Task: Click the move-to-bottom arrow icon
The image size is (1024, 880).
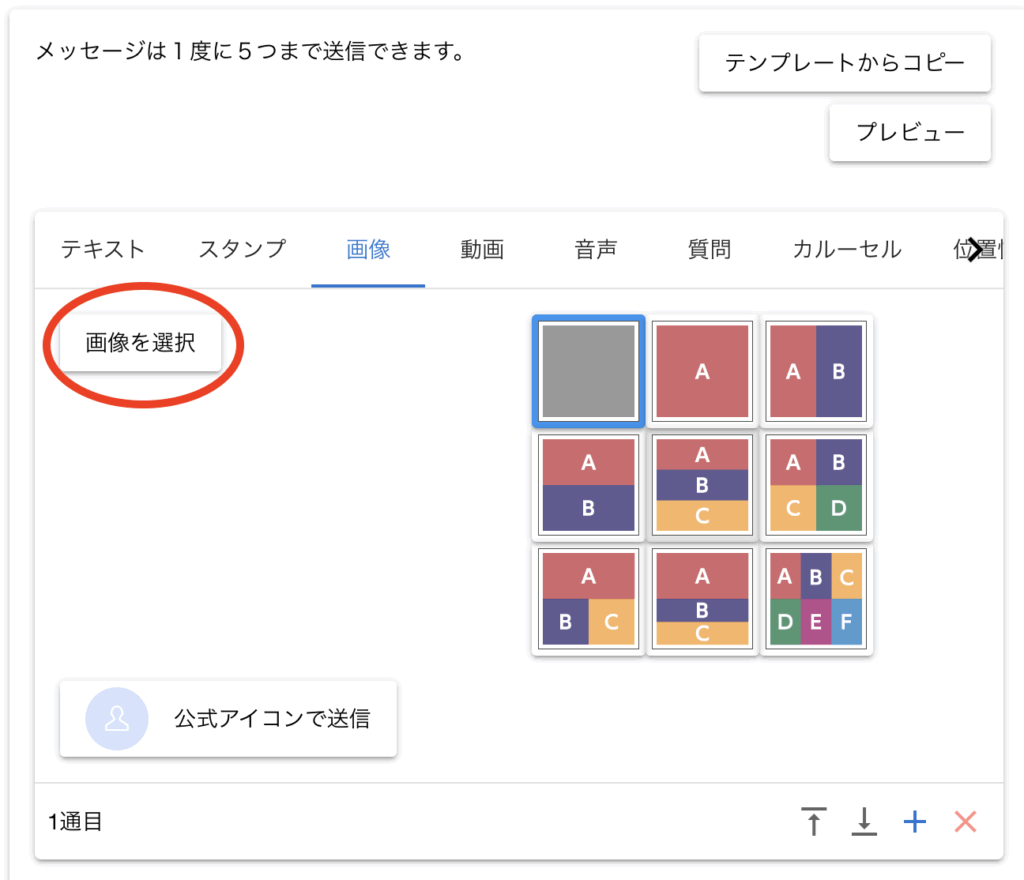Action: (x=863, y=822)
